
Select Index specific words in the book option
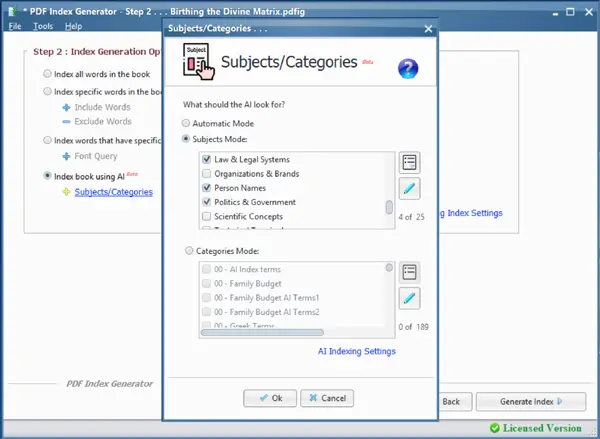click(x=47, y=91)
